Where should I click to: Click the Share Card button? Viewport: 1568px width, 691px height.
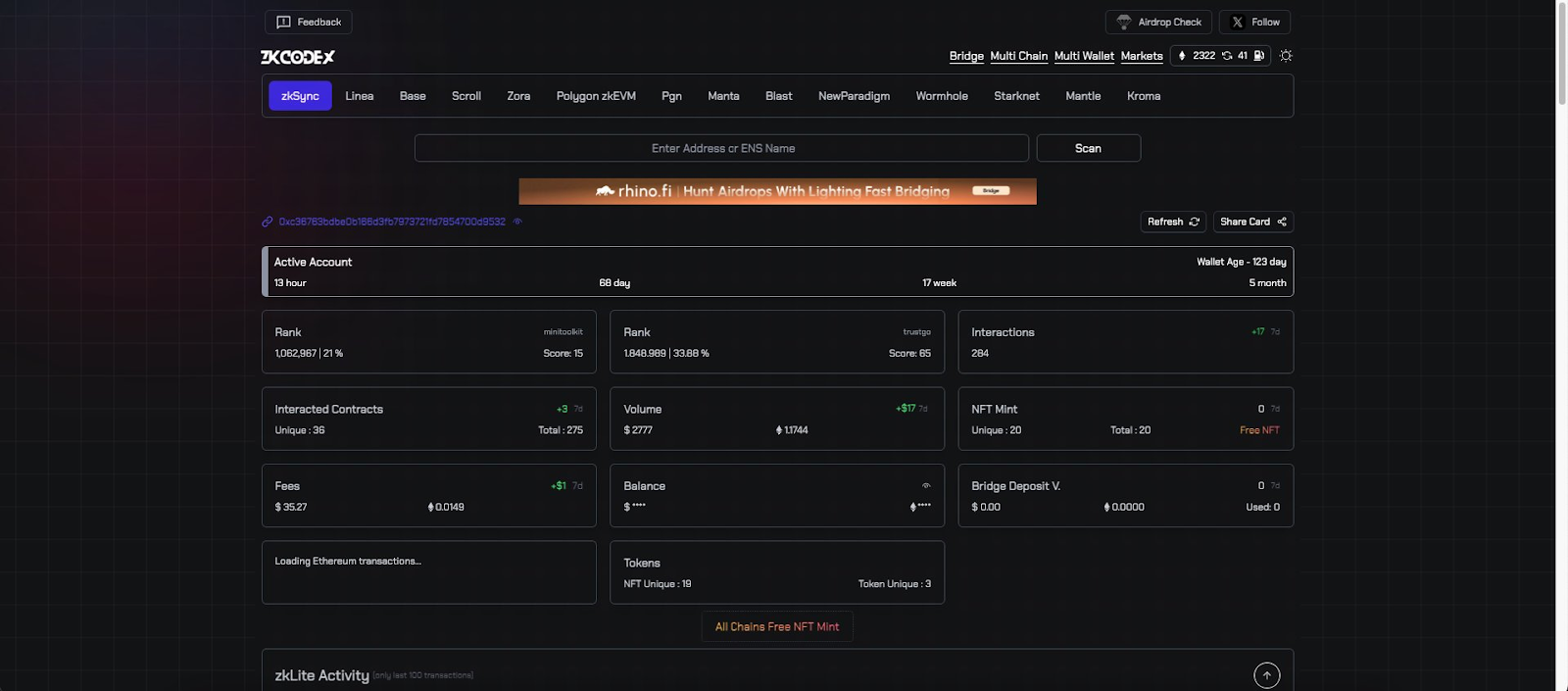pos(1253,222)
